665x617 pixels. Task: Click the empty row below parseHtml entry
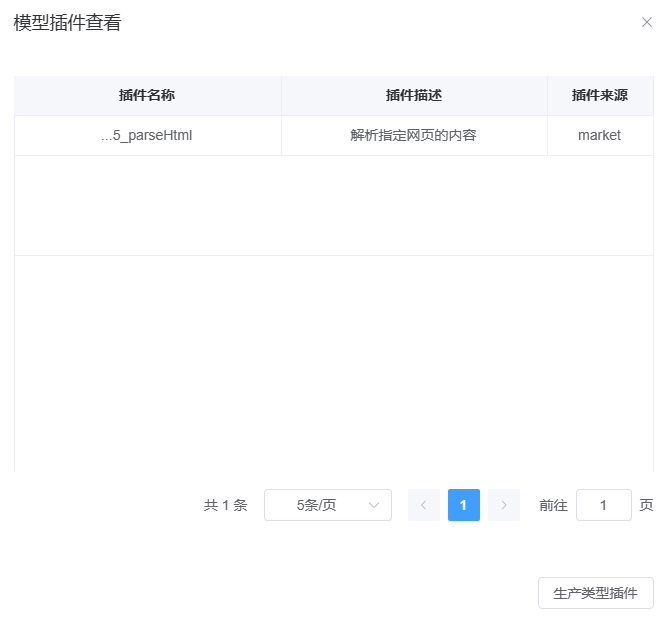pos(333,205)
